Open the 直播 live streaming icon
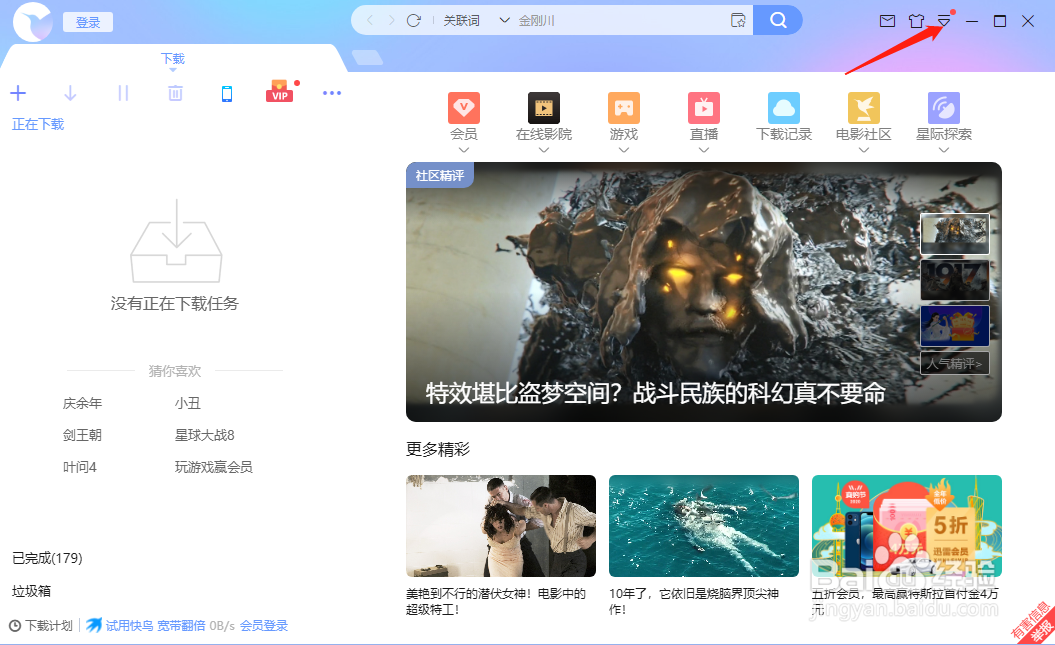1055x645 pixels. 704,108
